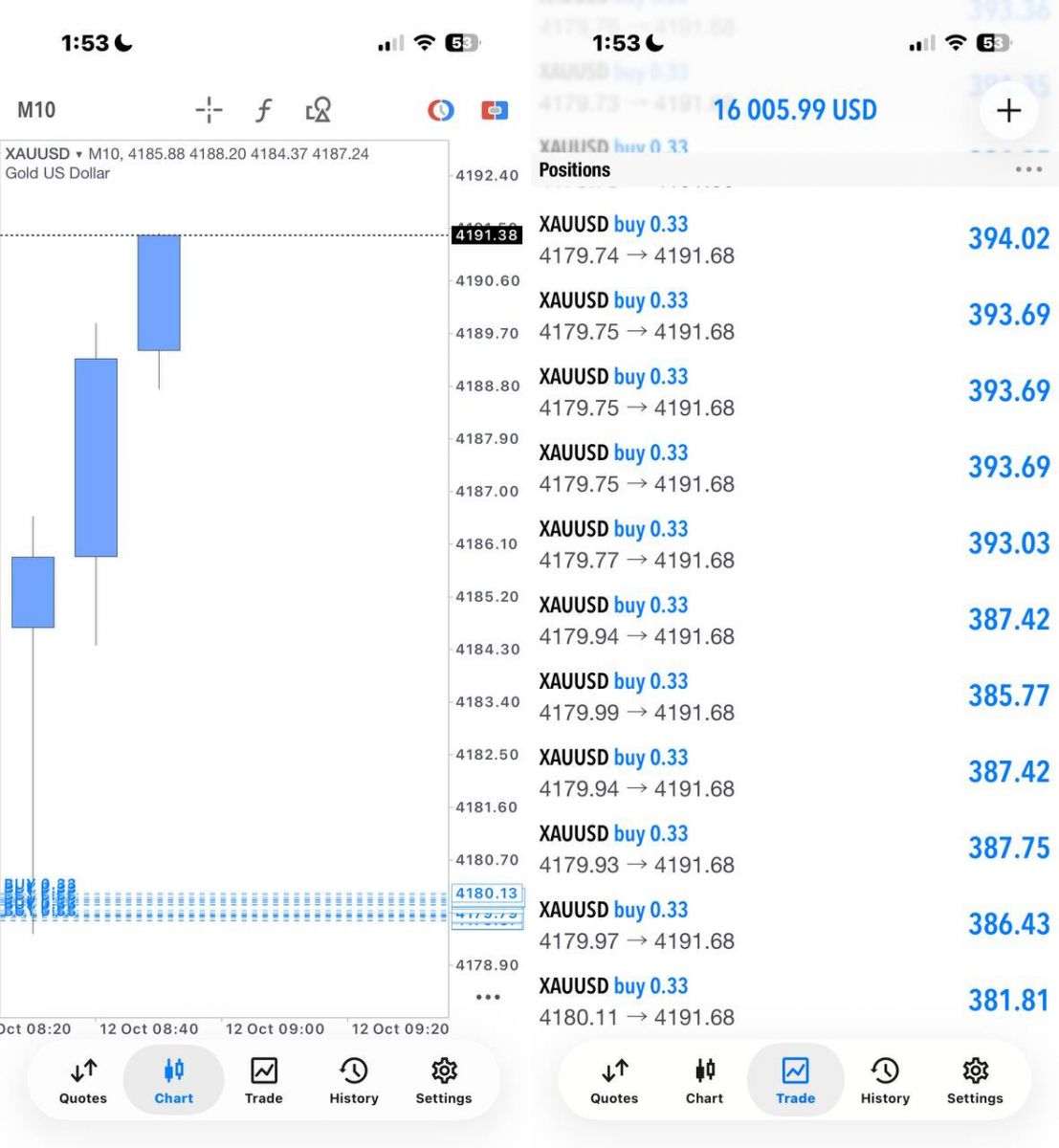This screenshot has width=1059, height=1148.
Task: Change the M10 timeframe
Action: point(36,110)
